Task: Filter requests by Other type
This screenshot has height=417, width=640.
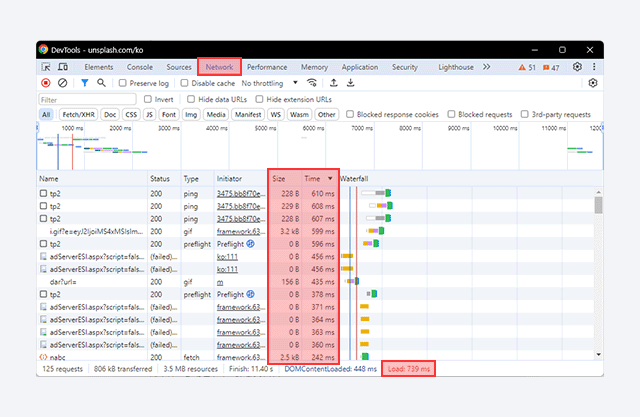Action: point(327,114)
